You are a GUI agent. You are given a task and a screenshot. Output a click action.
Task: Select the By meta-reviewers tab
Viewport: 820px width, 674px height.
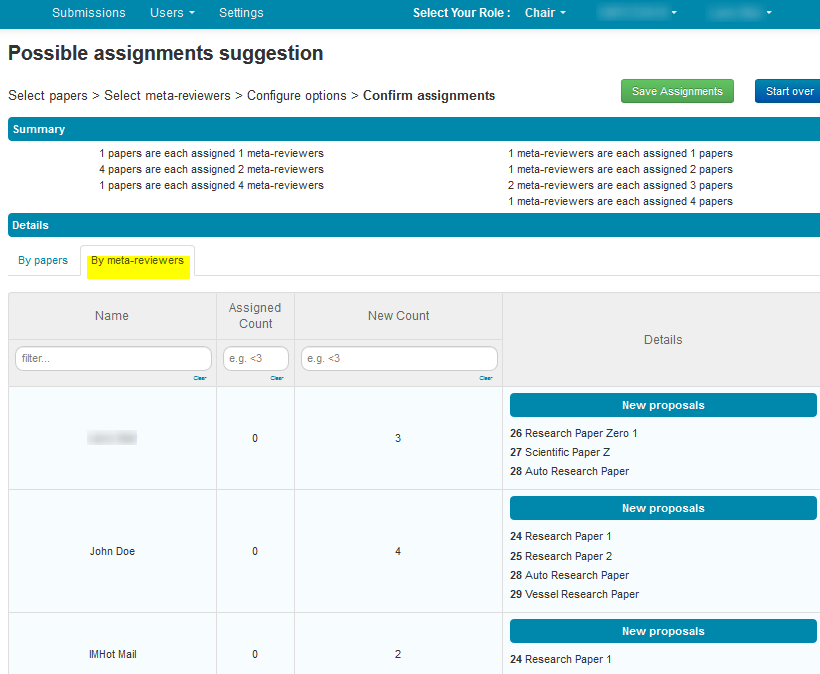(138, 260)
